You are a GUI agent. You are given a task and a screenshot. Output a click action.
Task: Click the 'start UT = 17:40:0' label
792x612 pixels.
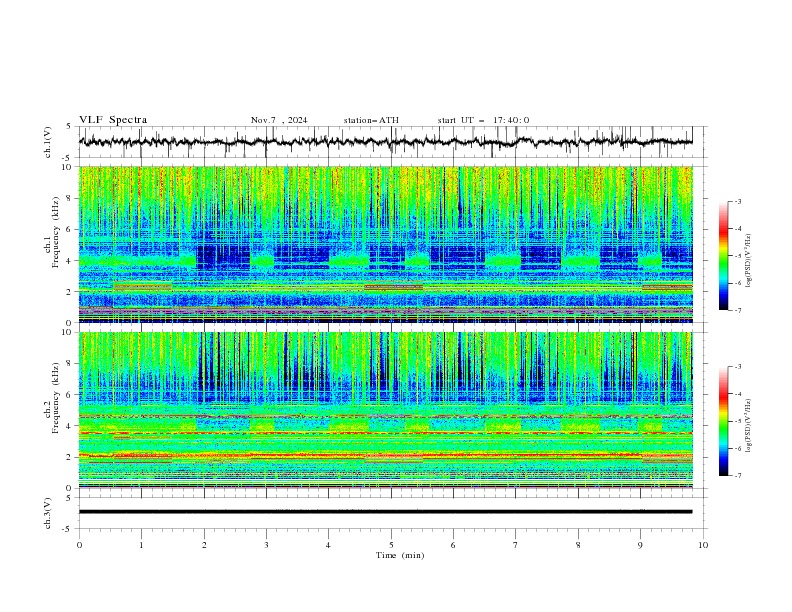[483, 120]
